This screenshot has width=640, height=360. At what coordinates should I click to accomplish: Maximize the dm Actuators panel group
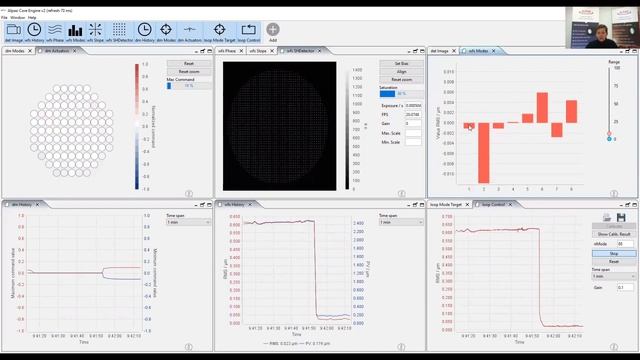click(210, 51)
